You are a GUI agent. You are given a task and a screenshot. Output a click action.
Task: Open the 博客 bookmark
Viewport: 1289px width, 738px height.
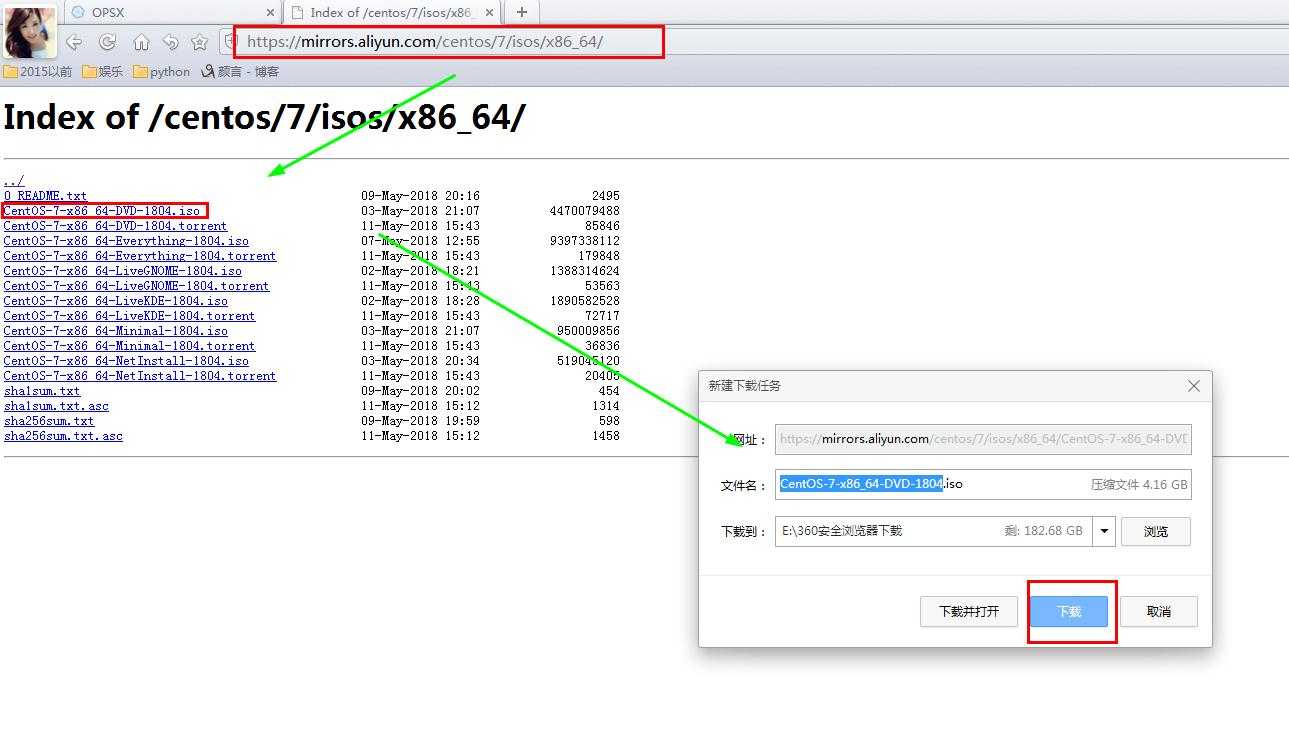point(240,72)
